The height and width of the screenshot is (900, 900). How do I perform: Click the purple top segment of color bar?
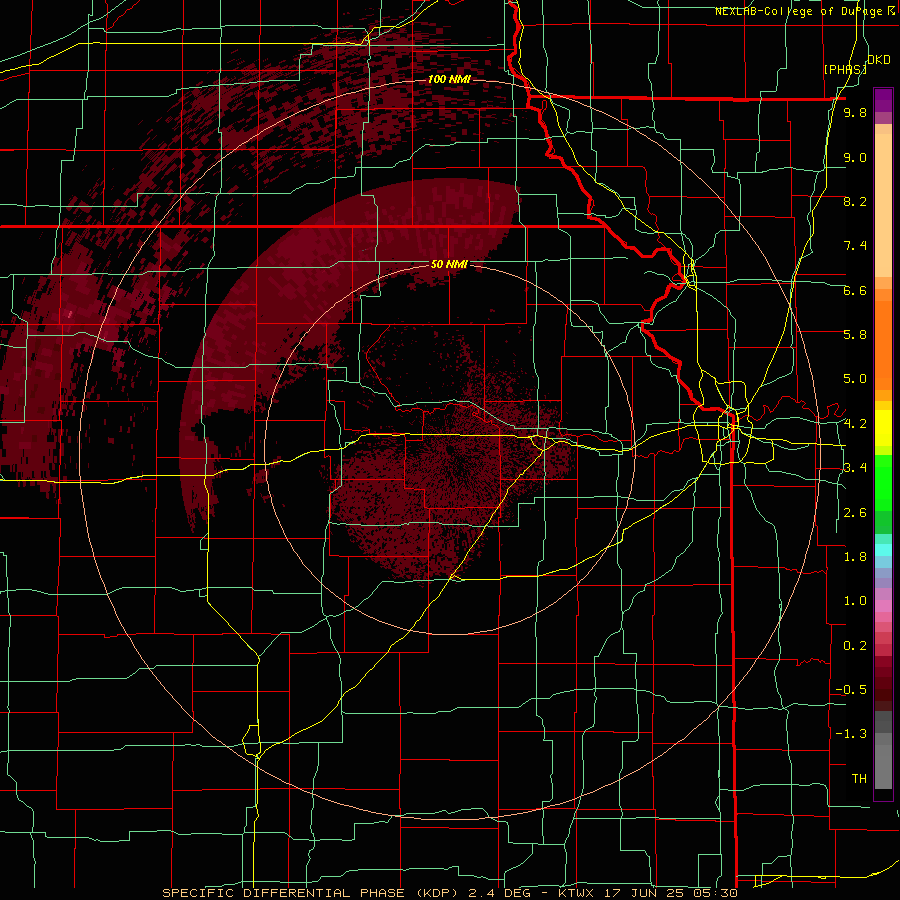tap(883, 100)
